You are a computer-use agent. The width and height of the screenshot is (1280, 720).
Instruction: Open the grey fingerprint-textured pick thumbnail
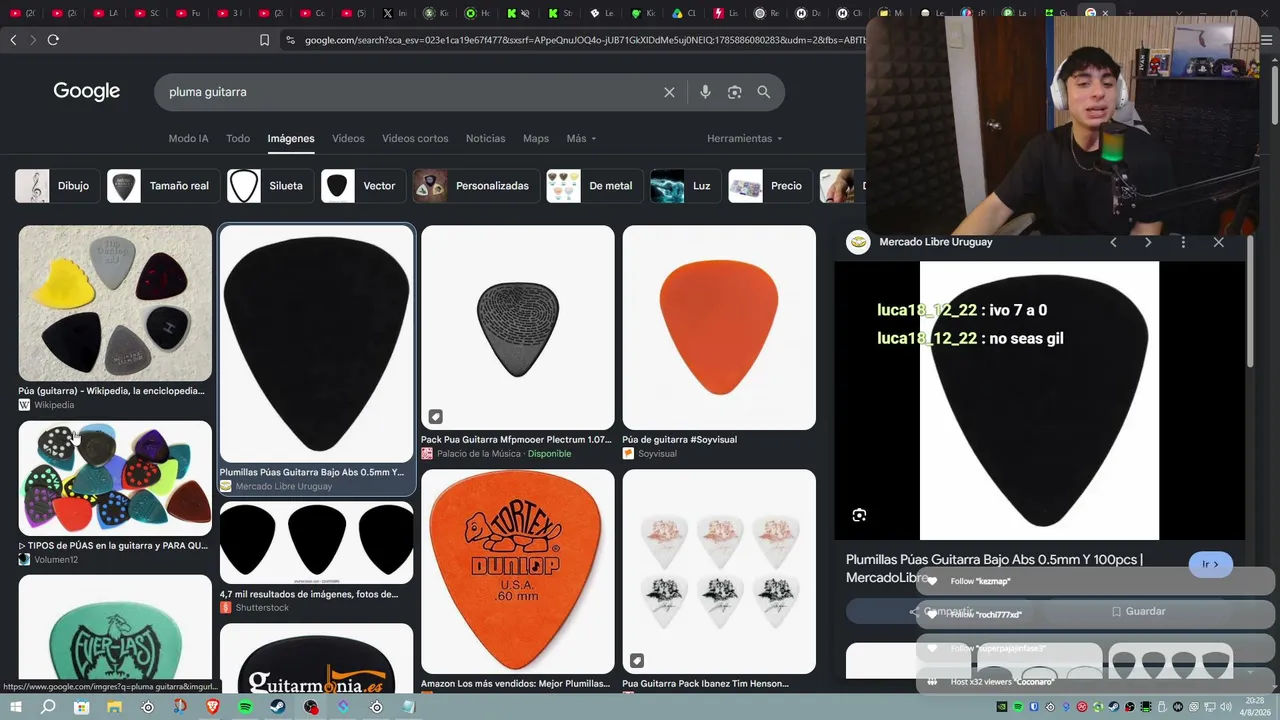[x=518, y=327]
